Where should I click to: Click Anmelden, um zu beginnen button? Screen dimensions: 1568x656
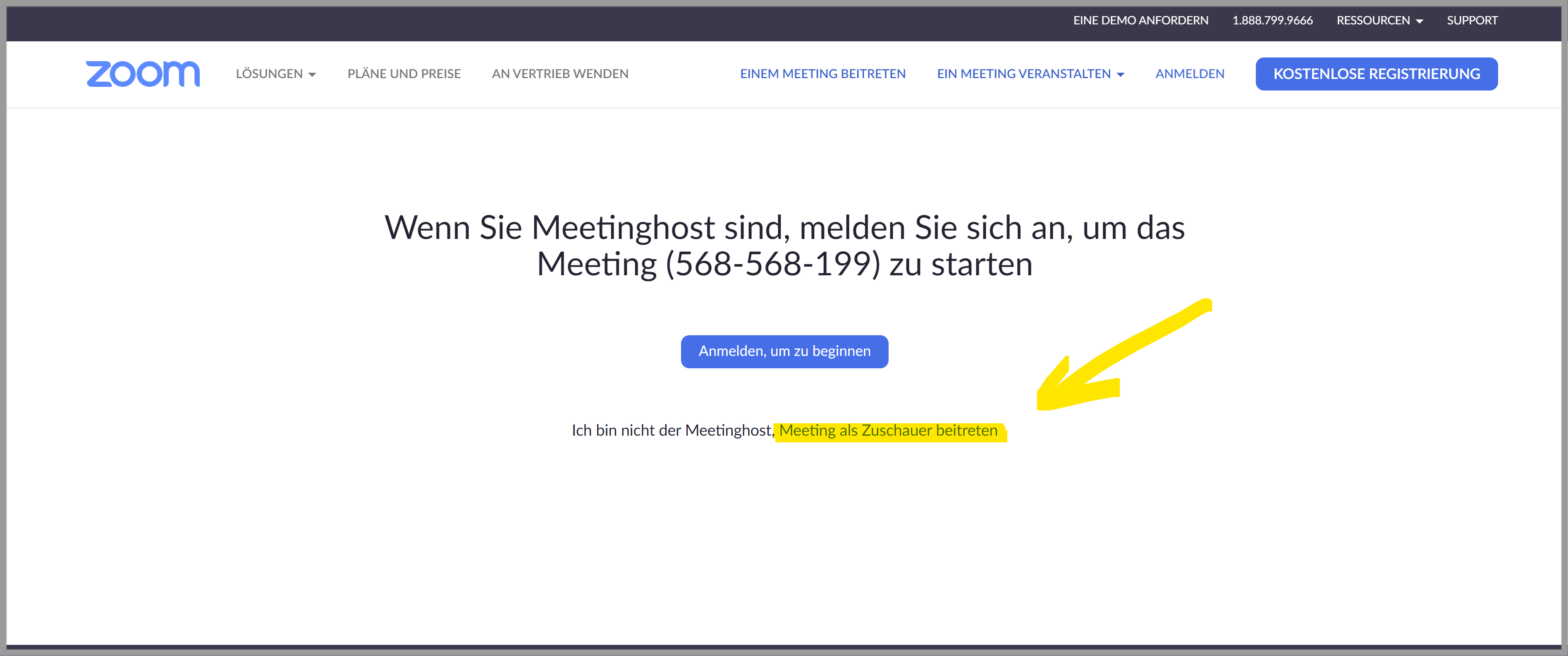click(784, 351)
